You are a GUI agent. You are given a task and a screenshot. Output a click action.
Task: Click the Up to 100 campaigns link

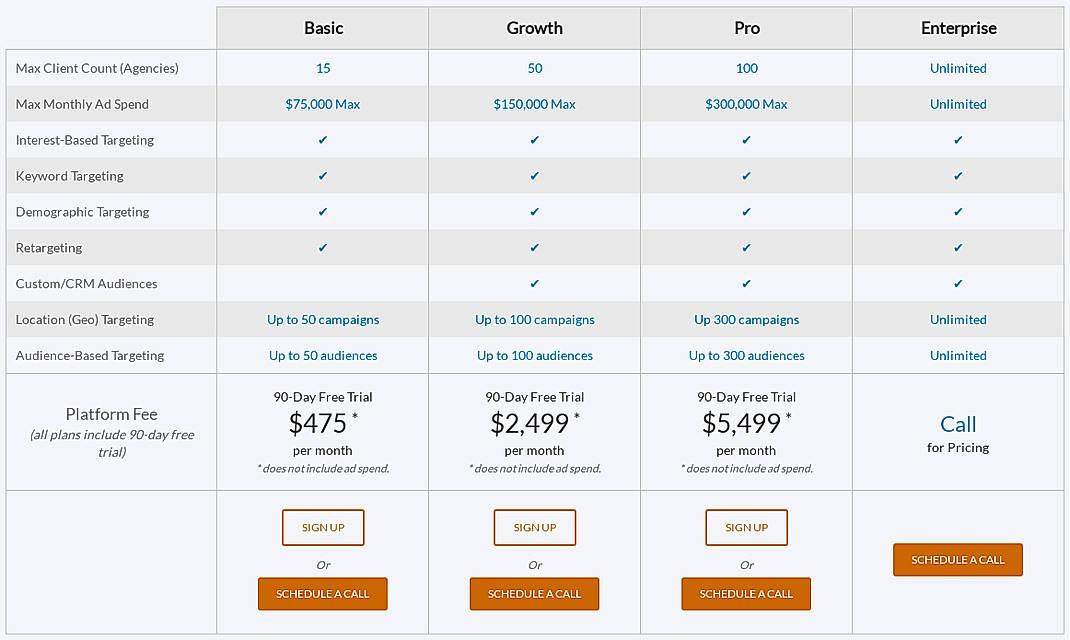click(x=534, y=319)
